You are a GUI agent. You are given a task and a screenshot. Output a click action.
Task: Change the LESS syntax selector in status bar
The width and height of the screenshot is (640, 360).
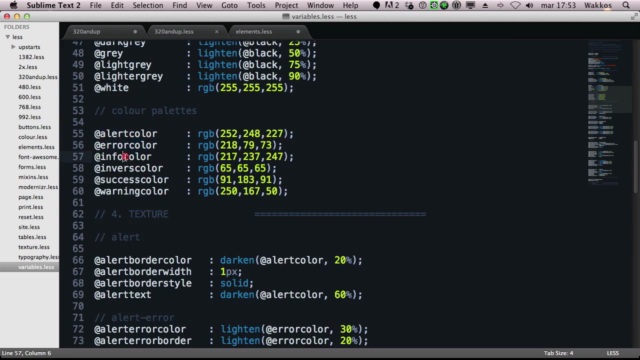613,353
